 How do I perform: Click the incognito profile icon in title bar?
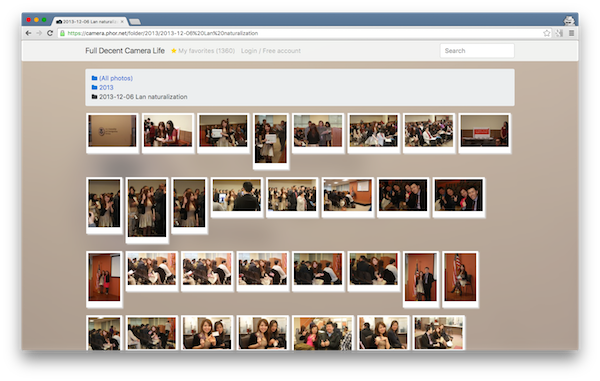point(569,20)
